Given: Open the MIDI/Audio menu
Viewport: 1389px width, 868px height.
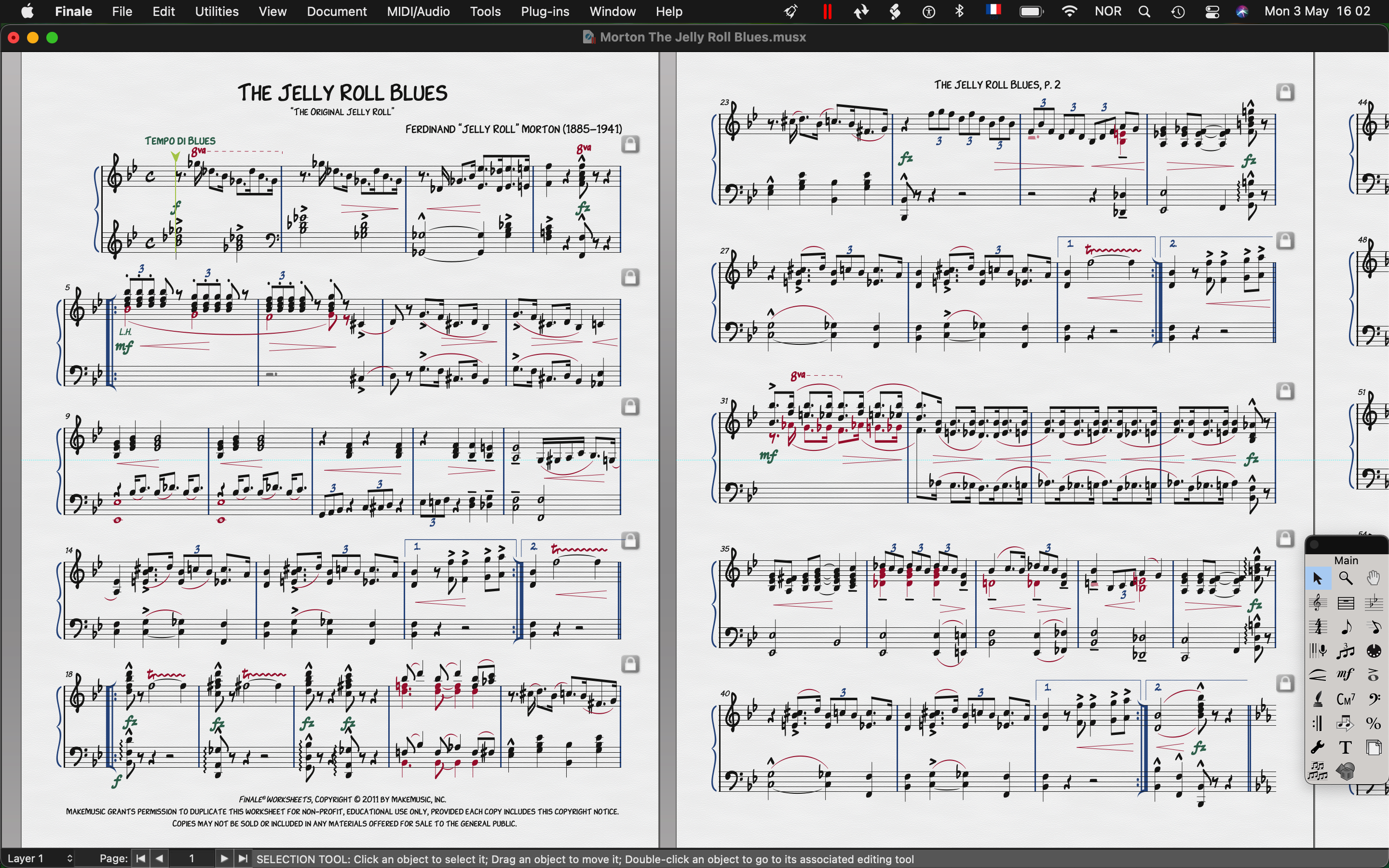Looking at the screenshot, I should (x=419, y=12).
